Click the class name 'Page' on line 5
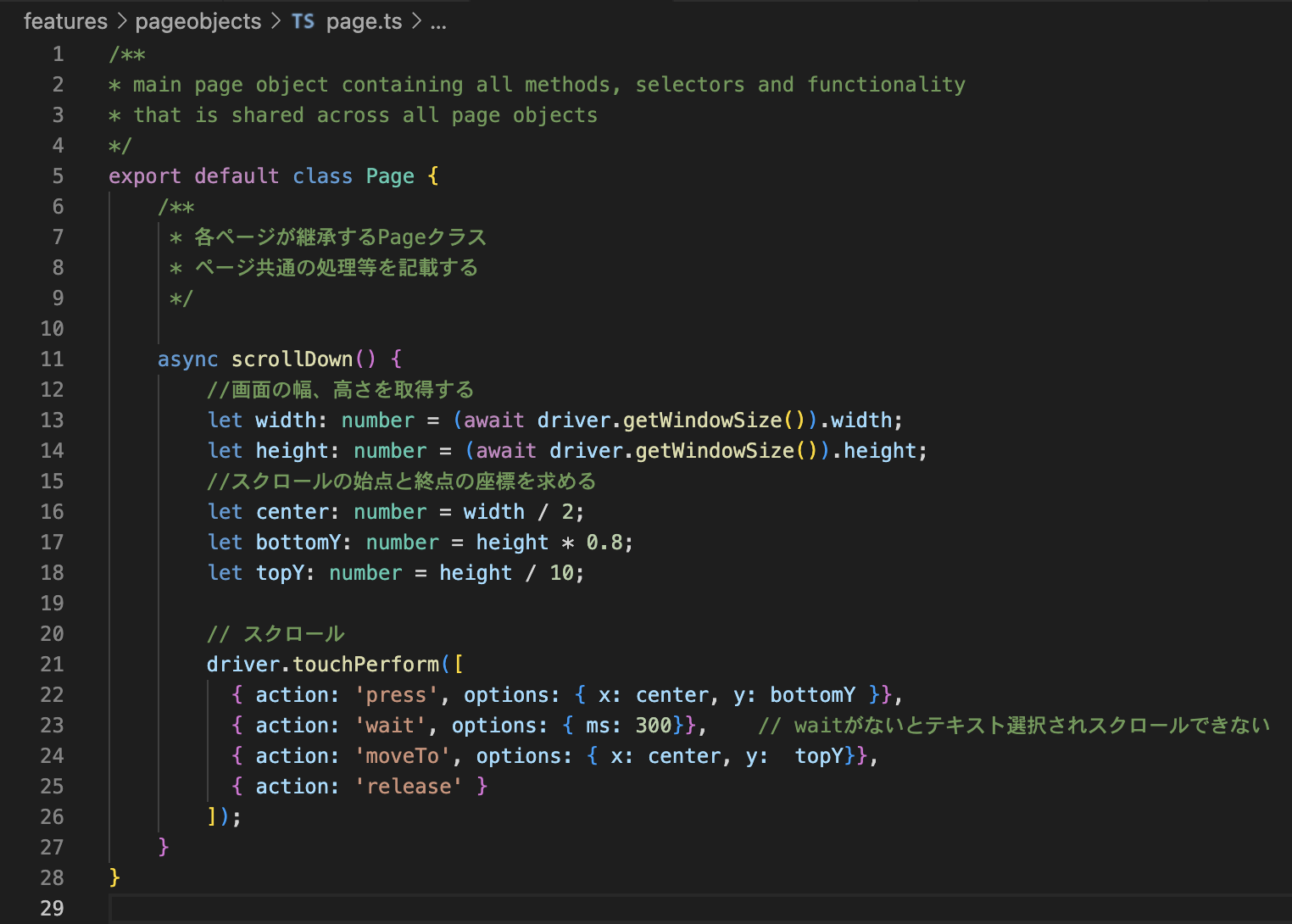The width and height of the screenshot is (1292, 924). (x=390, y=176)
